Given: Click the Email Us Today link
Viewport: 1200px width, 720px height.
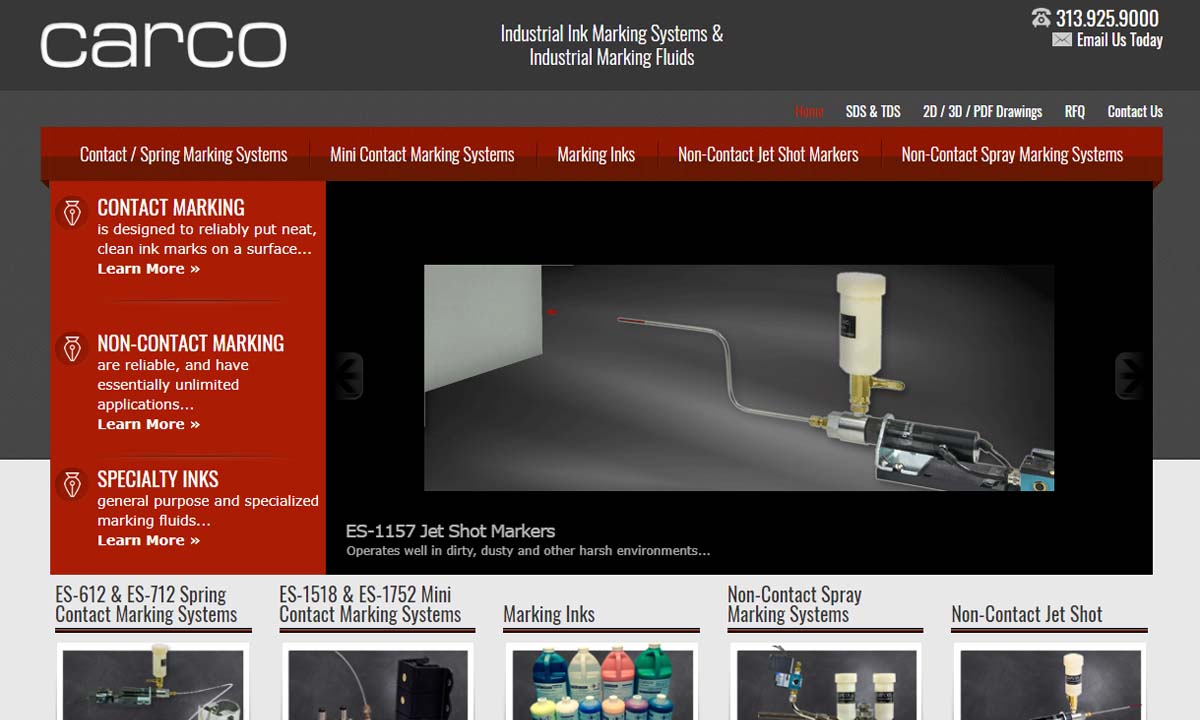Looking at the screenshot, I should [x=1119, y=40].
